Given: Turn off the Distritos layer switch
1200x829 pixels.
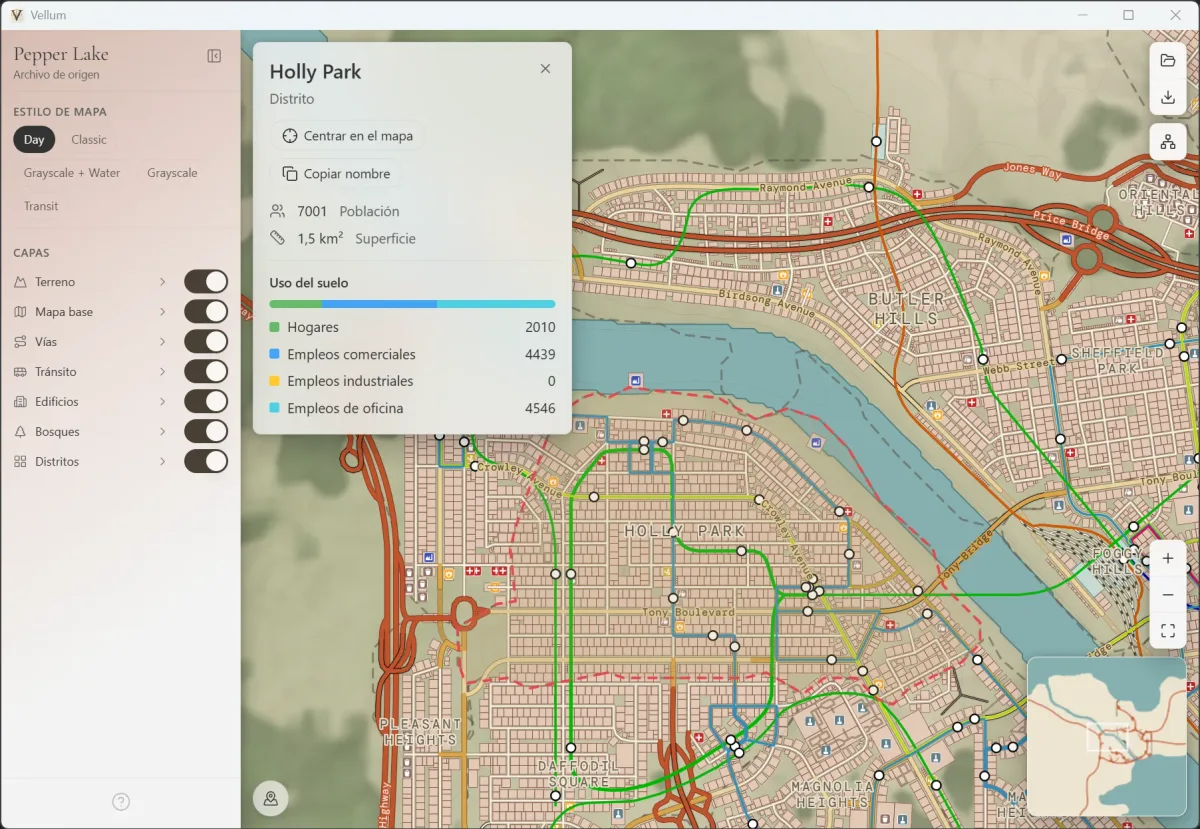Looking at the screenshot, I should click(206, 462).
